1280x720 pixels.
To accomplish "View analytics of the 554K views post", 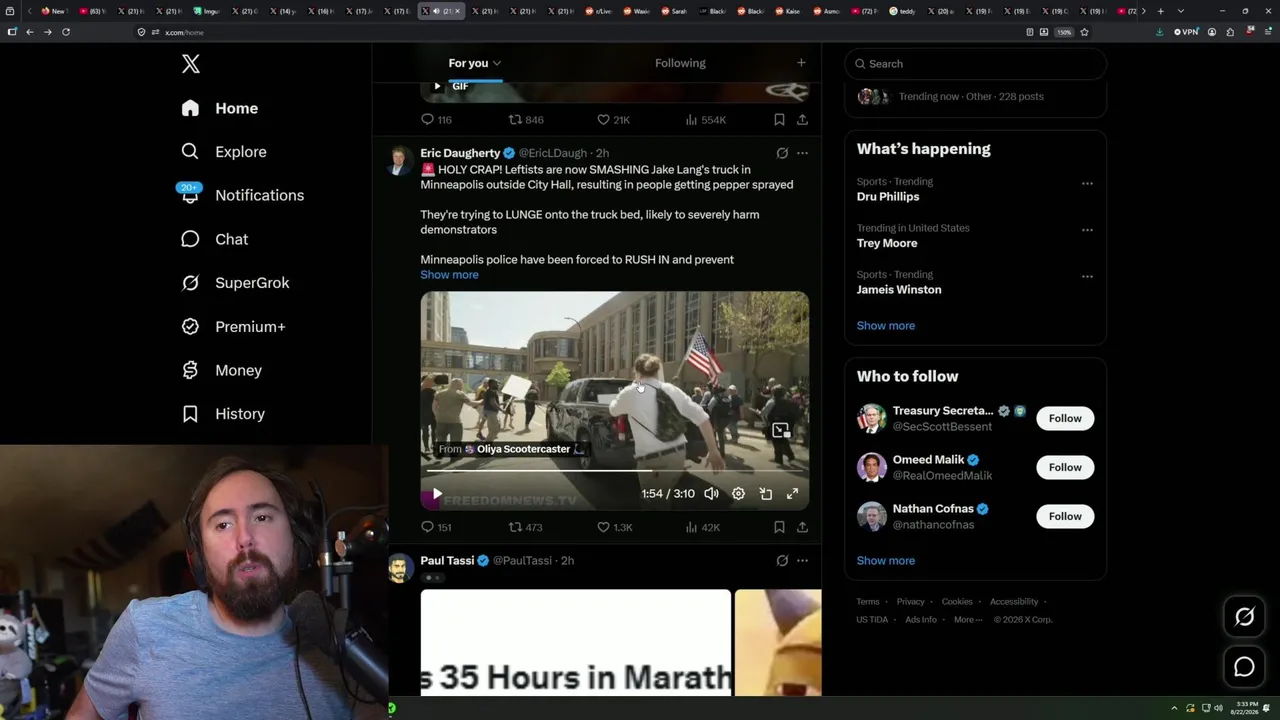I will tap(705, 120).
